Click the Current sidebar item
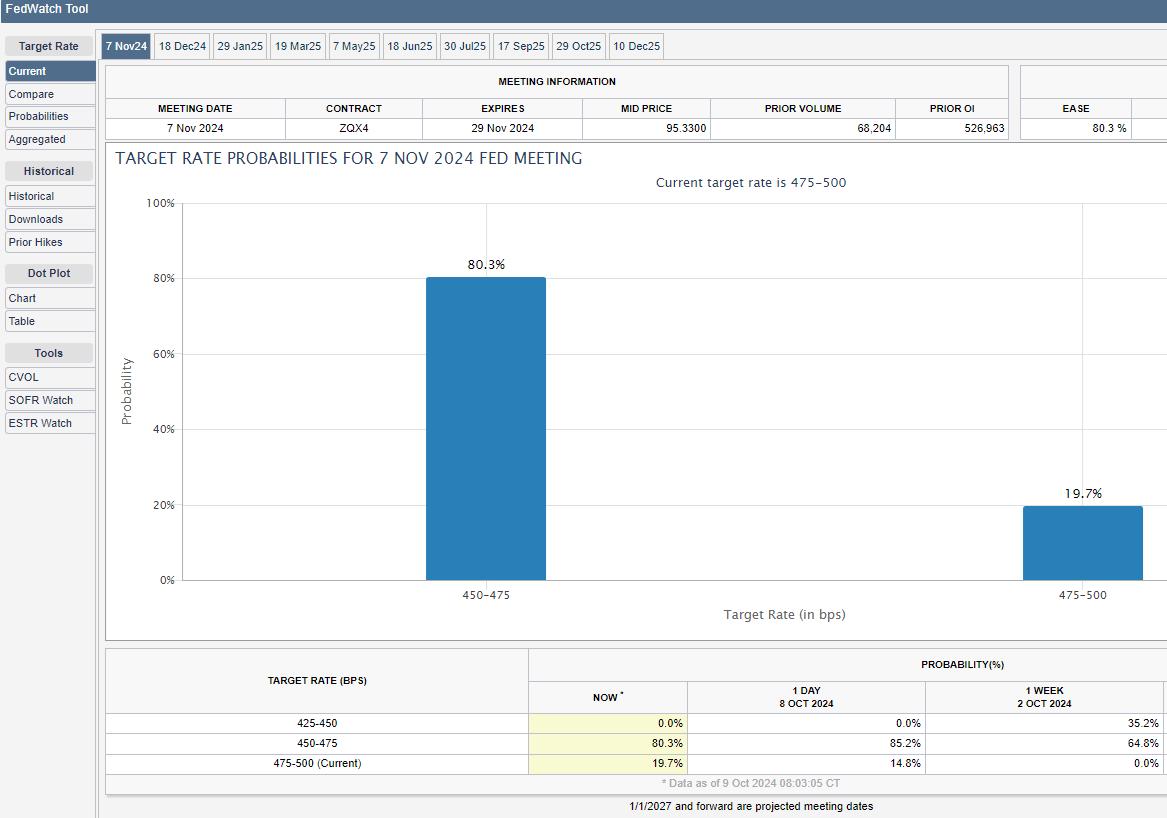Viewport: 1167px width, 818px height. click(x=50, y=71)
